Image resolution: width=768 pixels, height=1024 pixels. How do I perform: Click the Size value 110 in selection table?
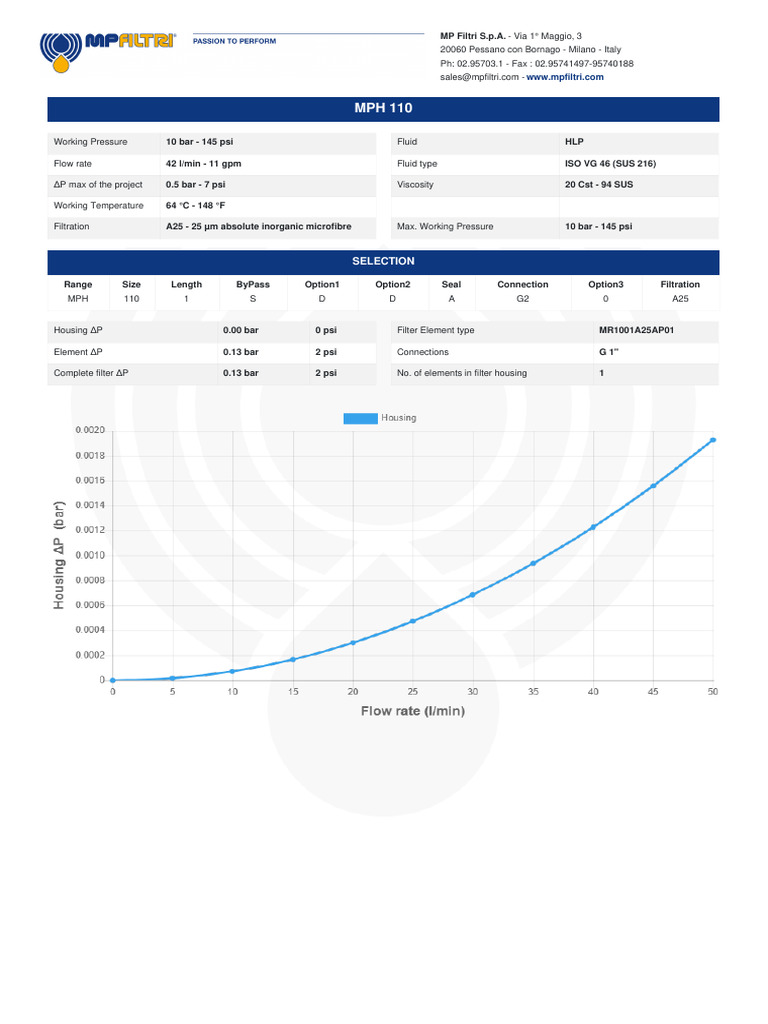click(131, 299)
